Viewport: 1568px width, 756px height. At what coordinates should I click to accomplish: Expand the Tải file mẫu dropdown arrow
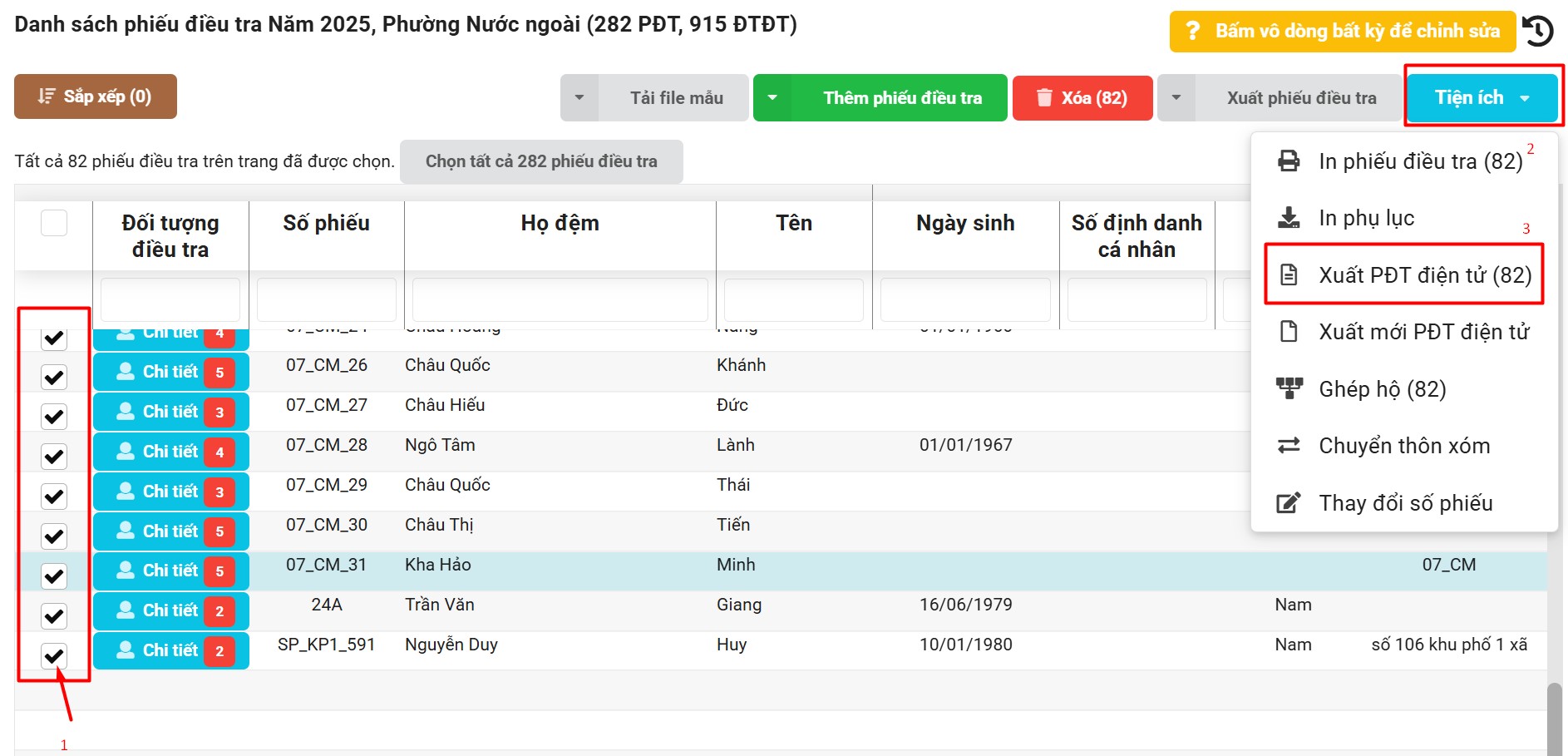coord(579,98)
